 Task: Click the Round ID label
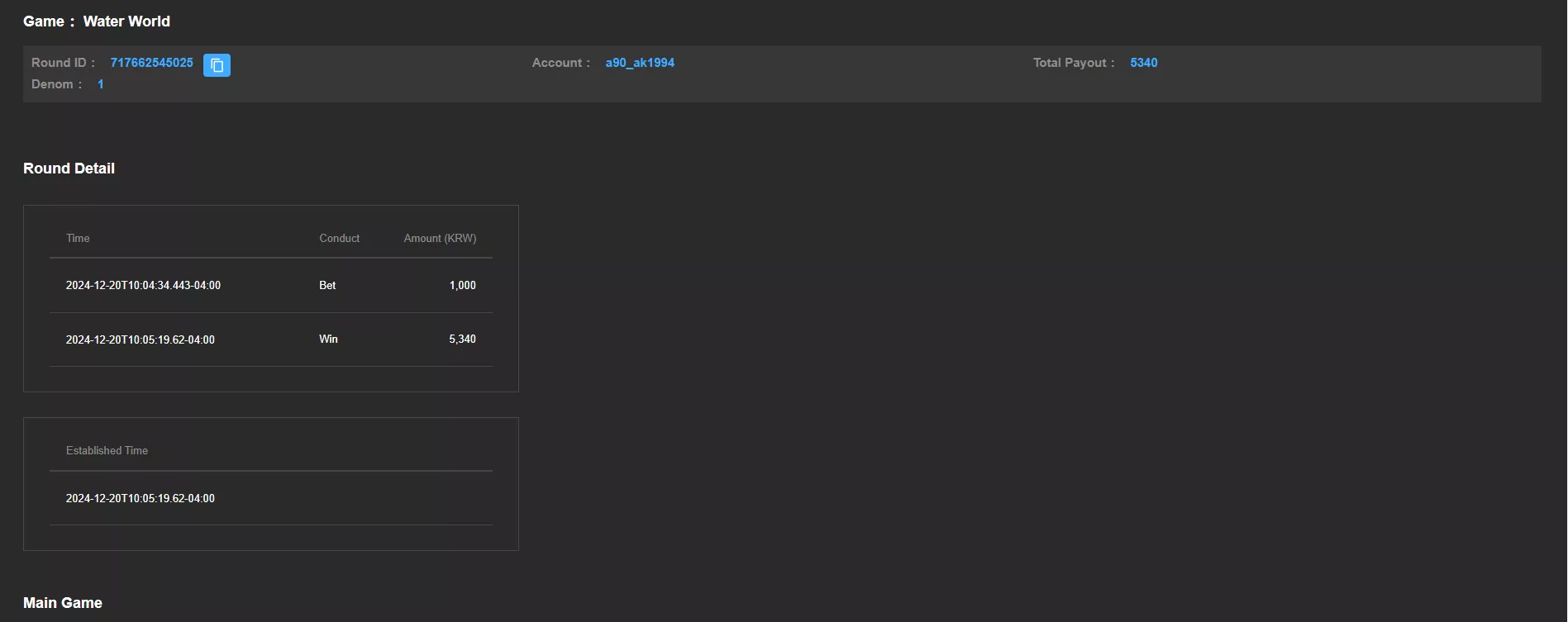[x=63, y=63]
